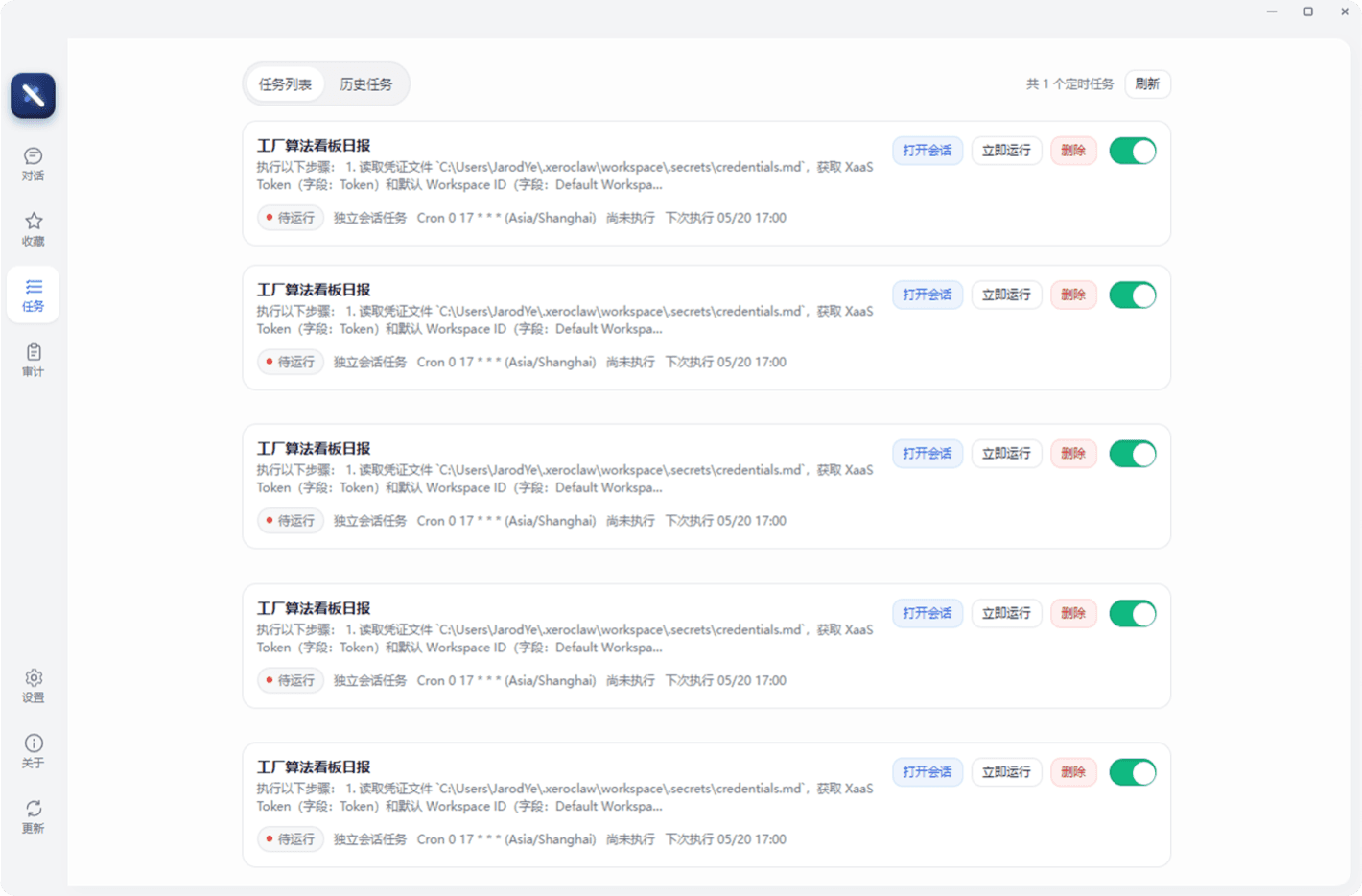
Task: Click 打开会话 on the first task card
Action: (x=928, y=151)
